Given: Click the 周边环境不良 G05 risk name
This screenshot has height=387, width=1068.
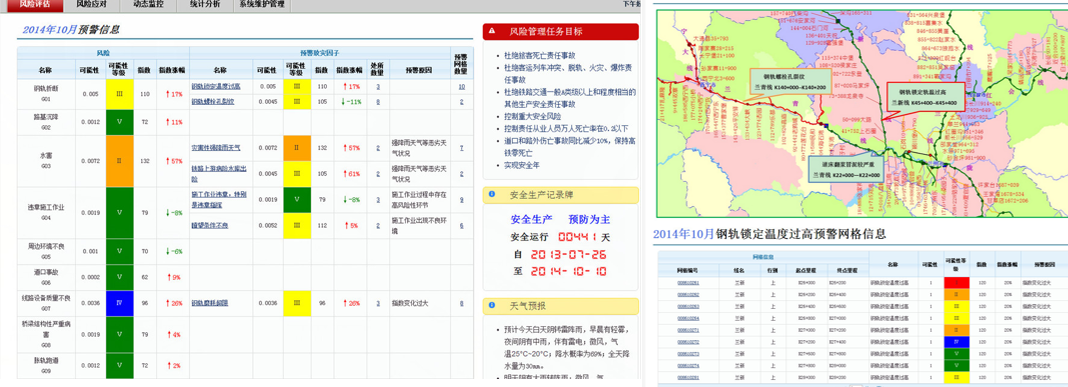Looking at the screenshot, I should tap(45, 251).
